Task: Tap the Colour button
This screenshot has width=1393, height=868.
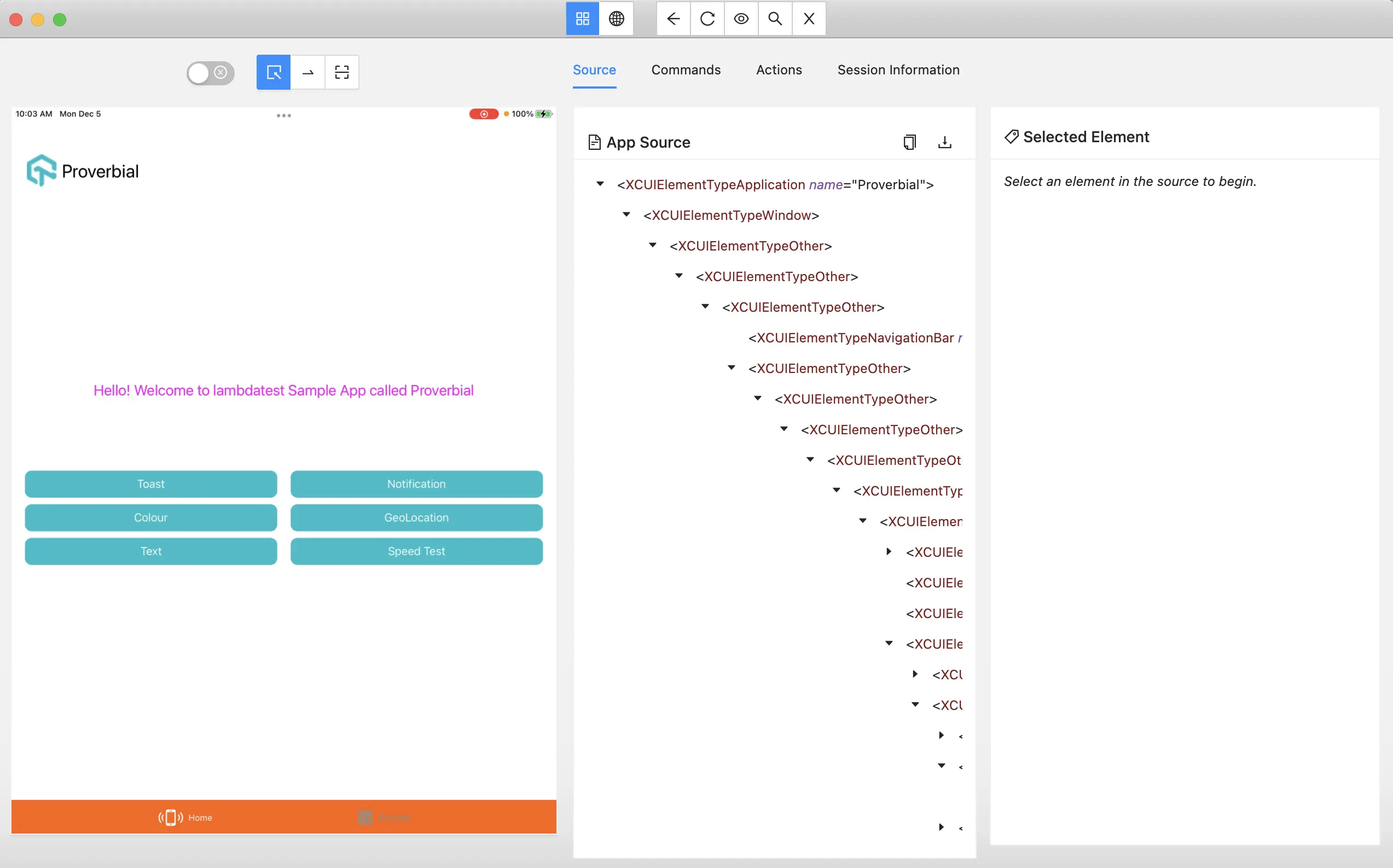Action: tap(151, 518)
